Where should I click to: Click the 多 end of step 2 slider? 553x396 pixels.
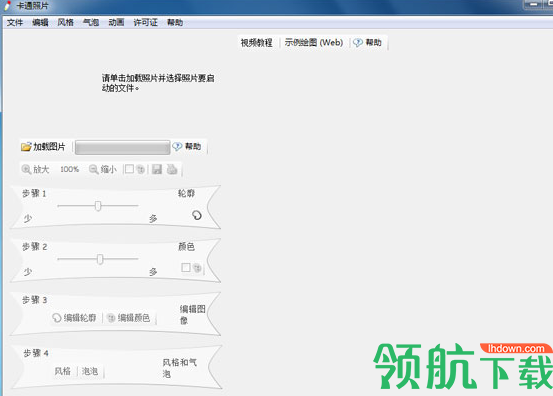pyautogui.click(x=153, y=272)
